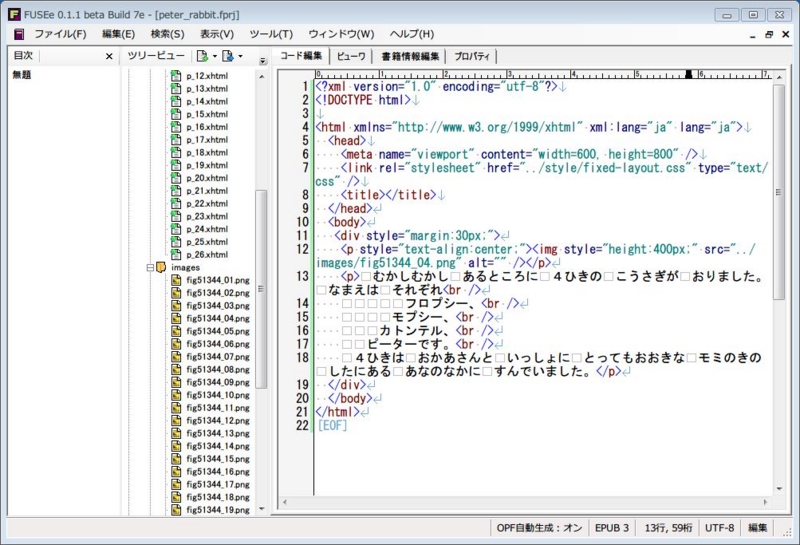The width and height of the screenshot is (800, 545).
Task: Select p_23.xhtml in the tree
Action: [207, 216]
